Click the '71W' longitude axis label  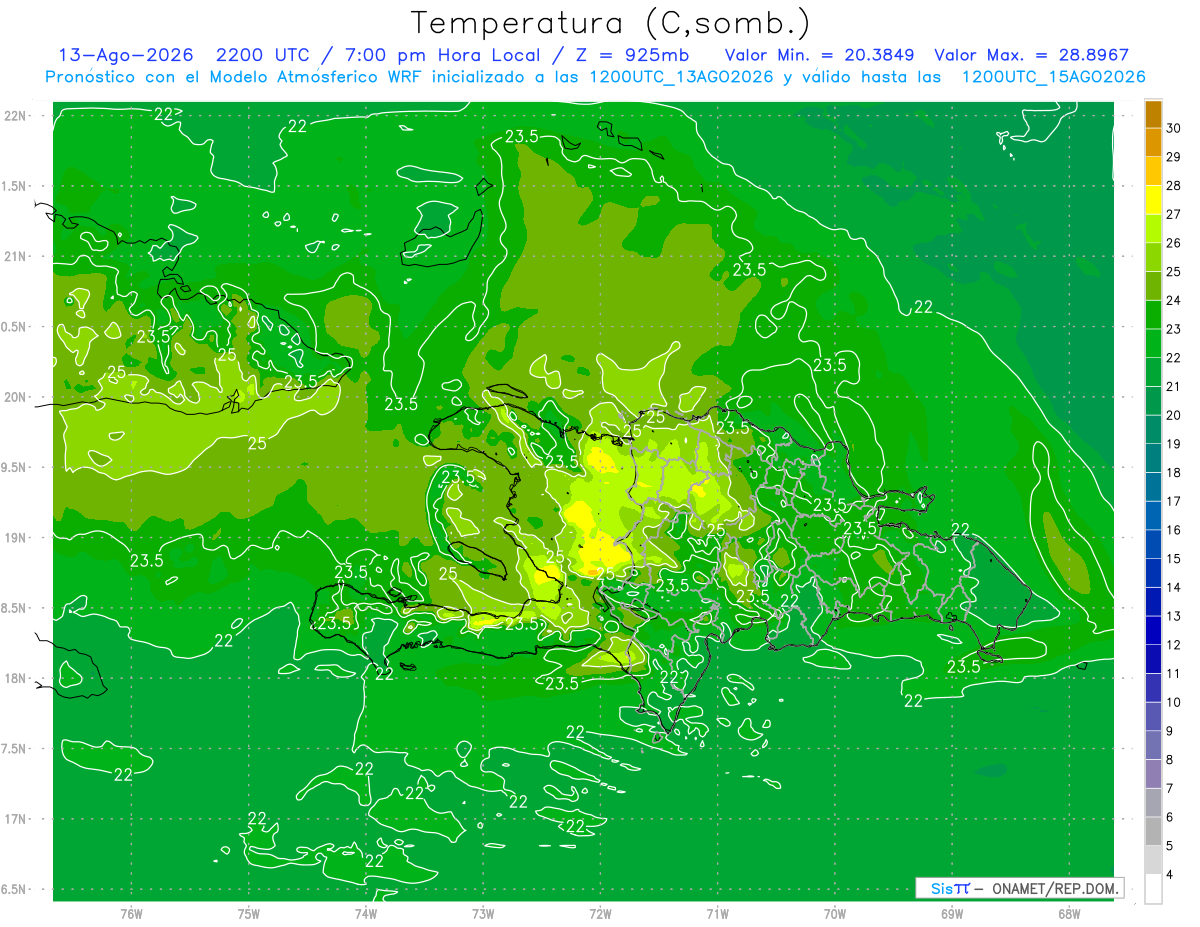coord(717,914)
